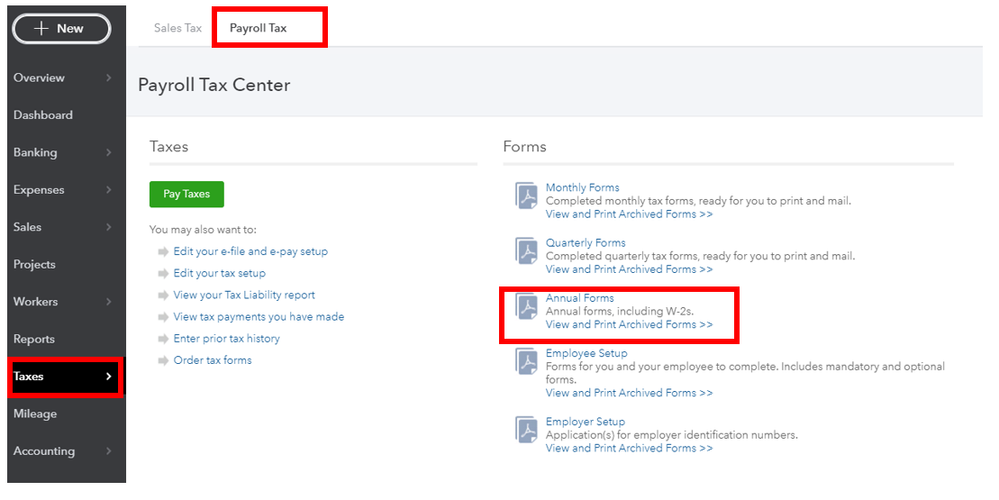The image size is (999, 500).
Task: Open the Annual Forms link
Action: (x=580, y=298)
